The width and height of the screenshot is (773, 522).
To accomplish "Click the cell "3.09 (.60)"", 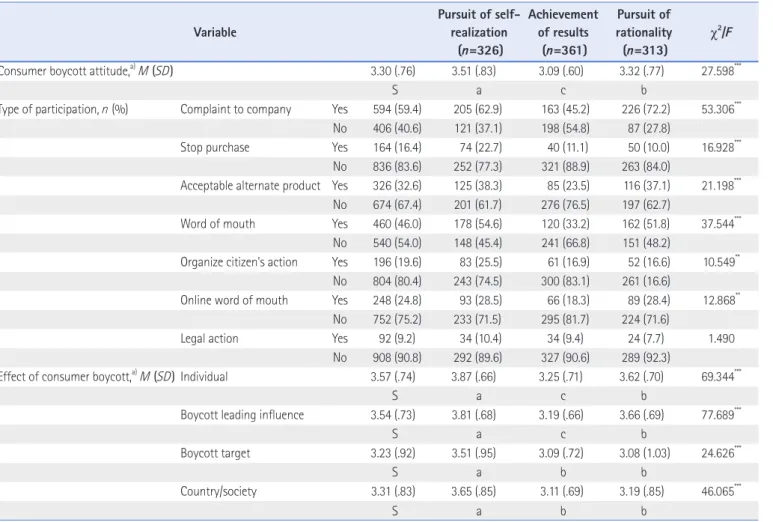I will [561, 71].
